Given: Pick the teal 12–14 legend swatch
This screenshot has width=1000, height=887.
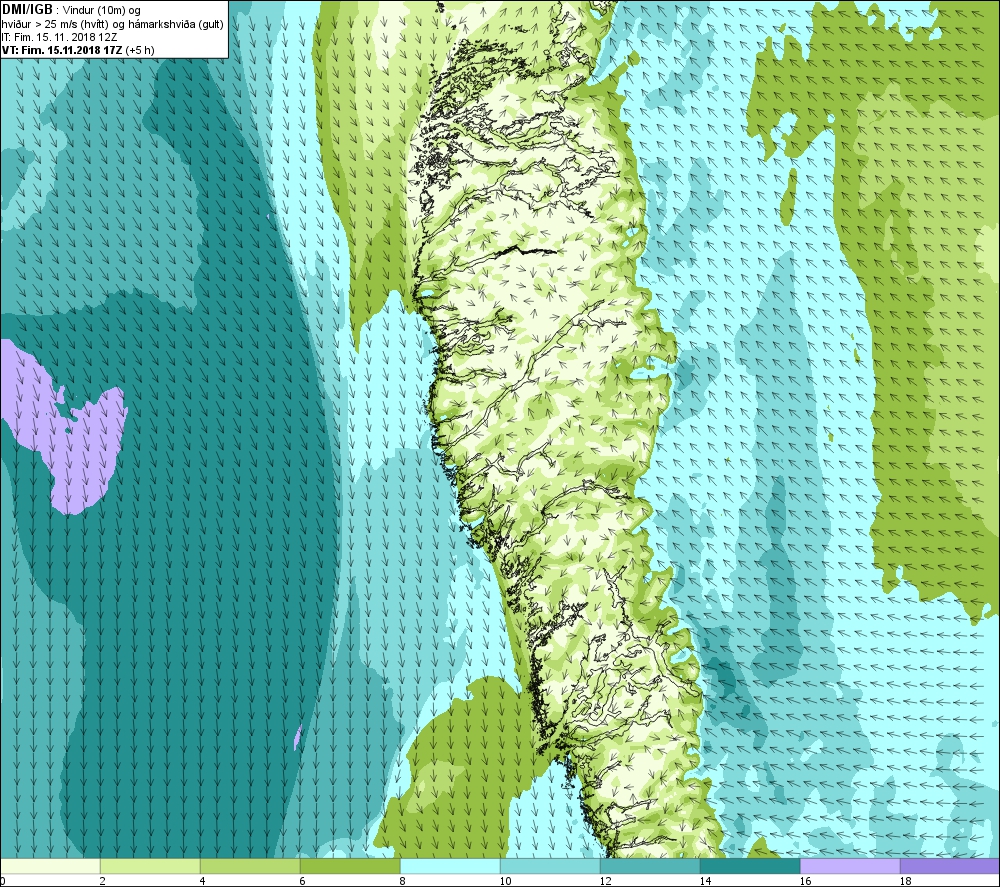Looking at the screenshot, I should [x=650, y=866].
